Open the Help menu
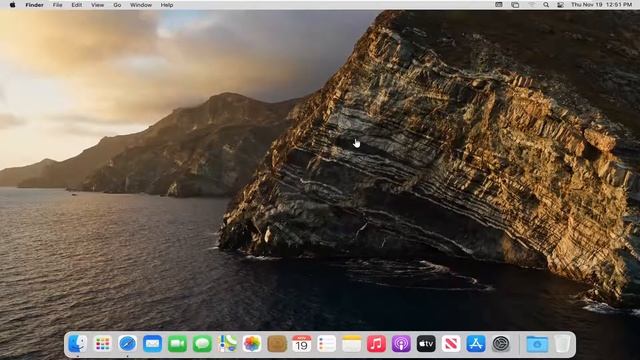The height and width of the screenshot is (360, 640). coord(167,5)
